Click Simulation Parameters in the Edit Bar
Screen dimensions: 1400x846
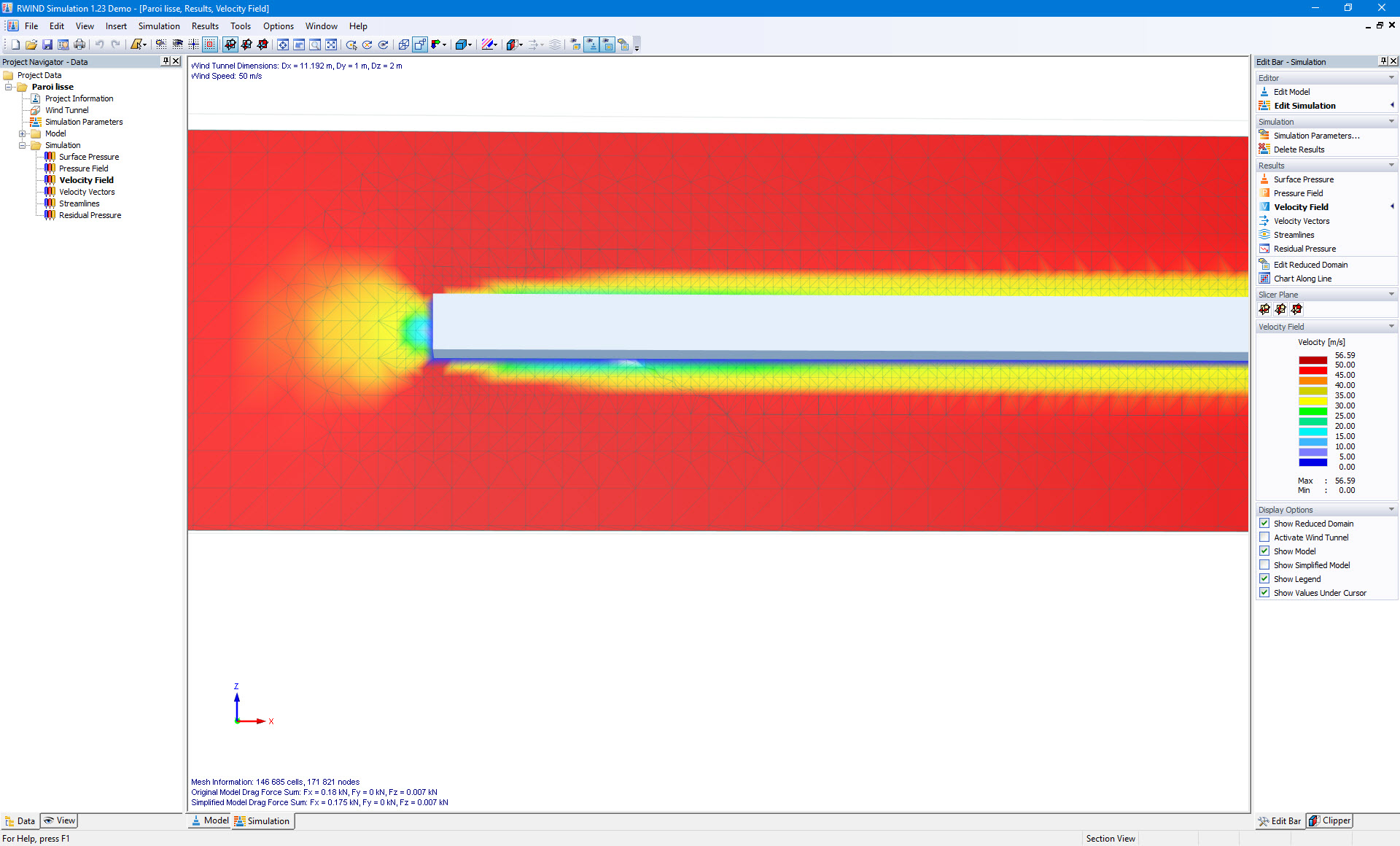[1315, 135]
